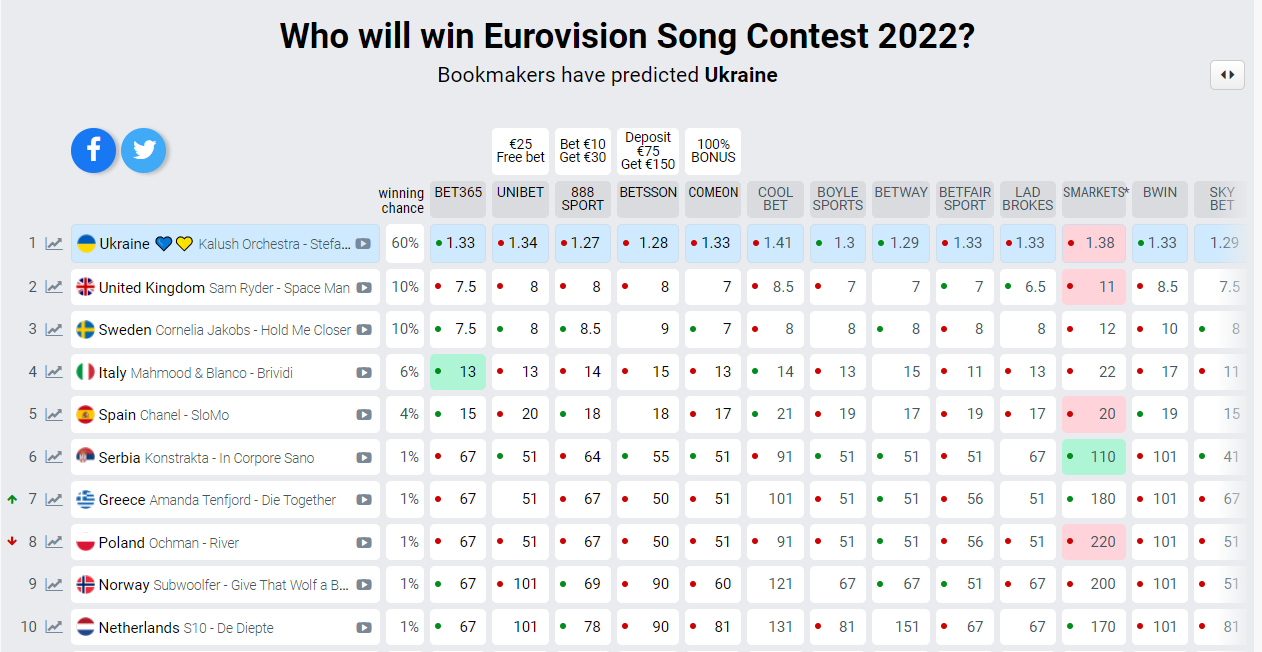1262x652 pixels.
Task: Select the UNIBET bookmaker column header
Action: [x=520, y=193]
